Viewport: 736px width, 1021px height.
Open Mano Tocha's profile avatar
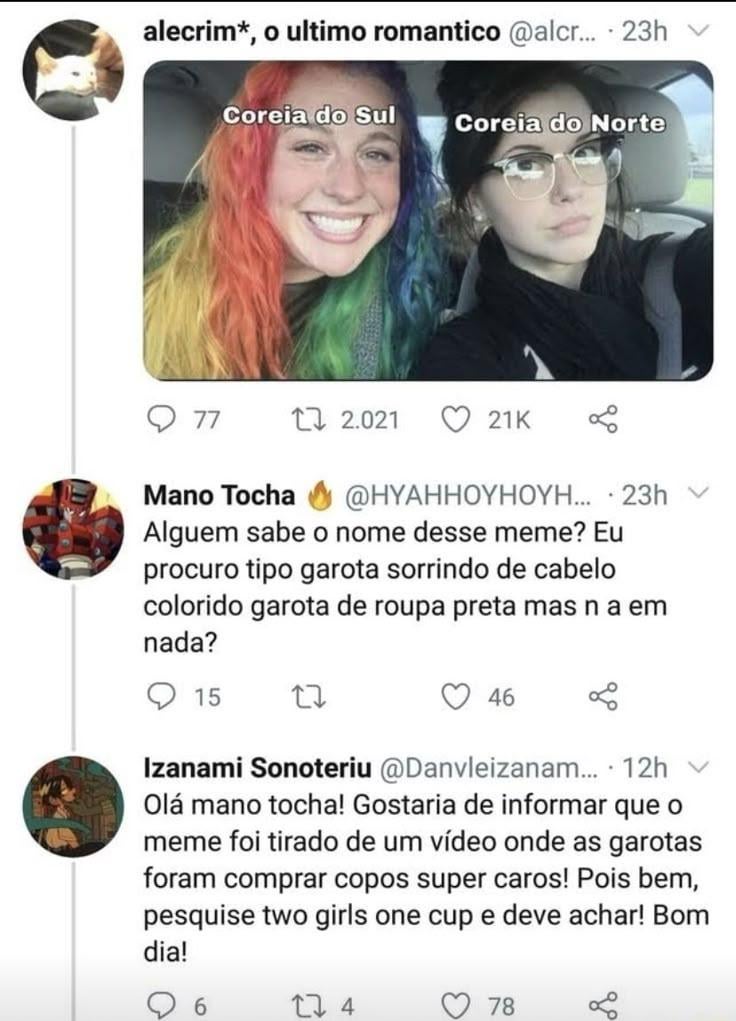[x=73, y=528]
